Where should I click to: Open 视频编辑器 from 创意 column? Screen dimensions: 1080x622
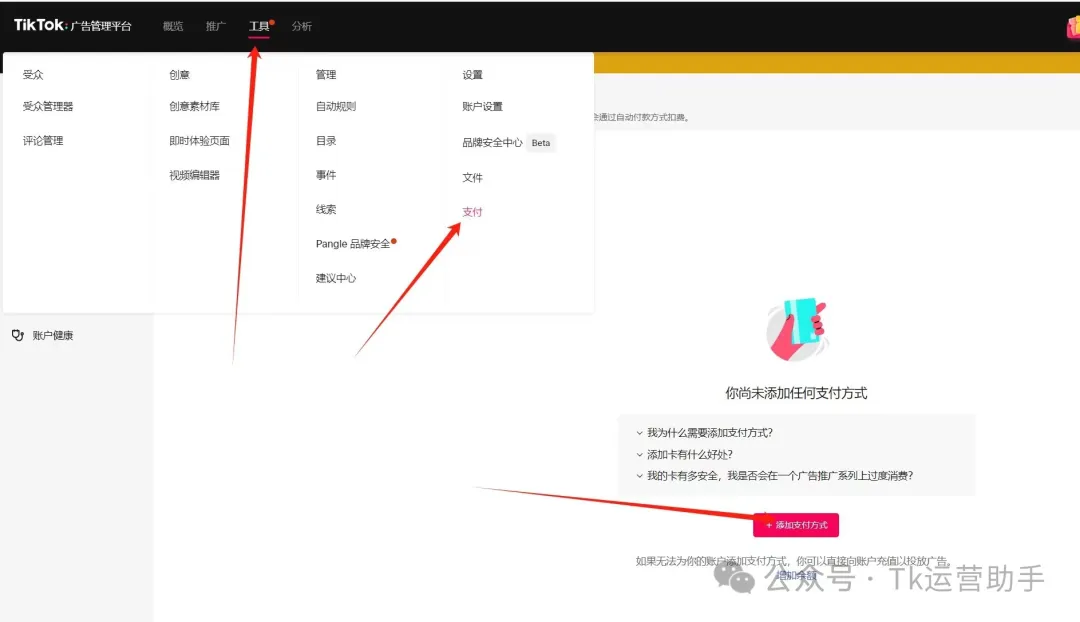click(194, 175)
